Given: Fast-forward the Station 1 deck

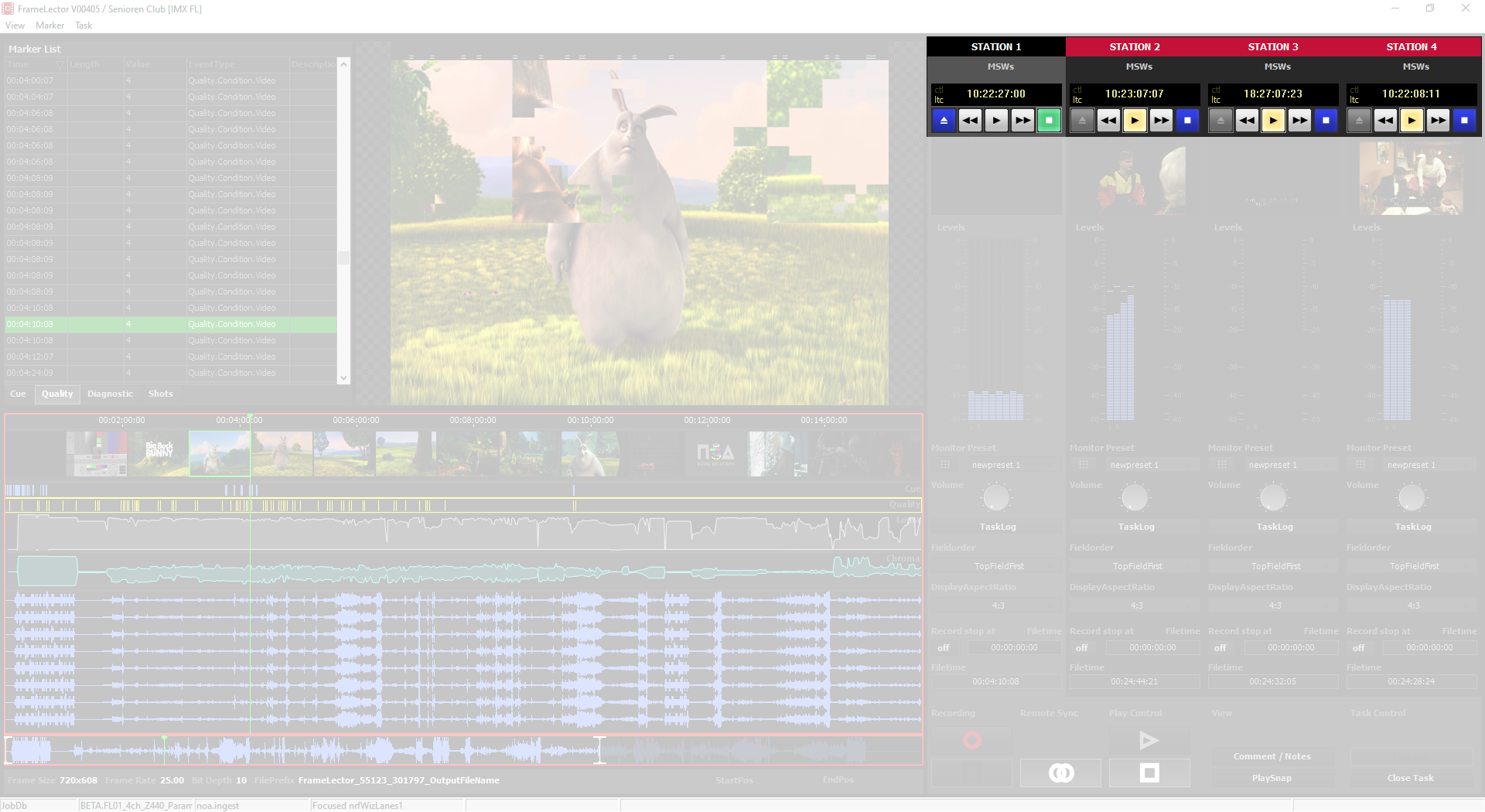Looking at the screenshot, I should coord(1022,121).
